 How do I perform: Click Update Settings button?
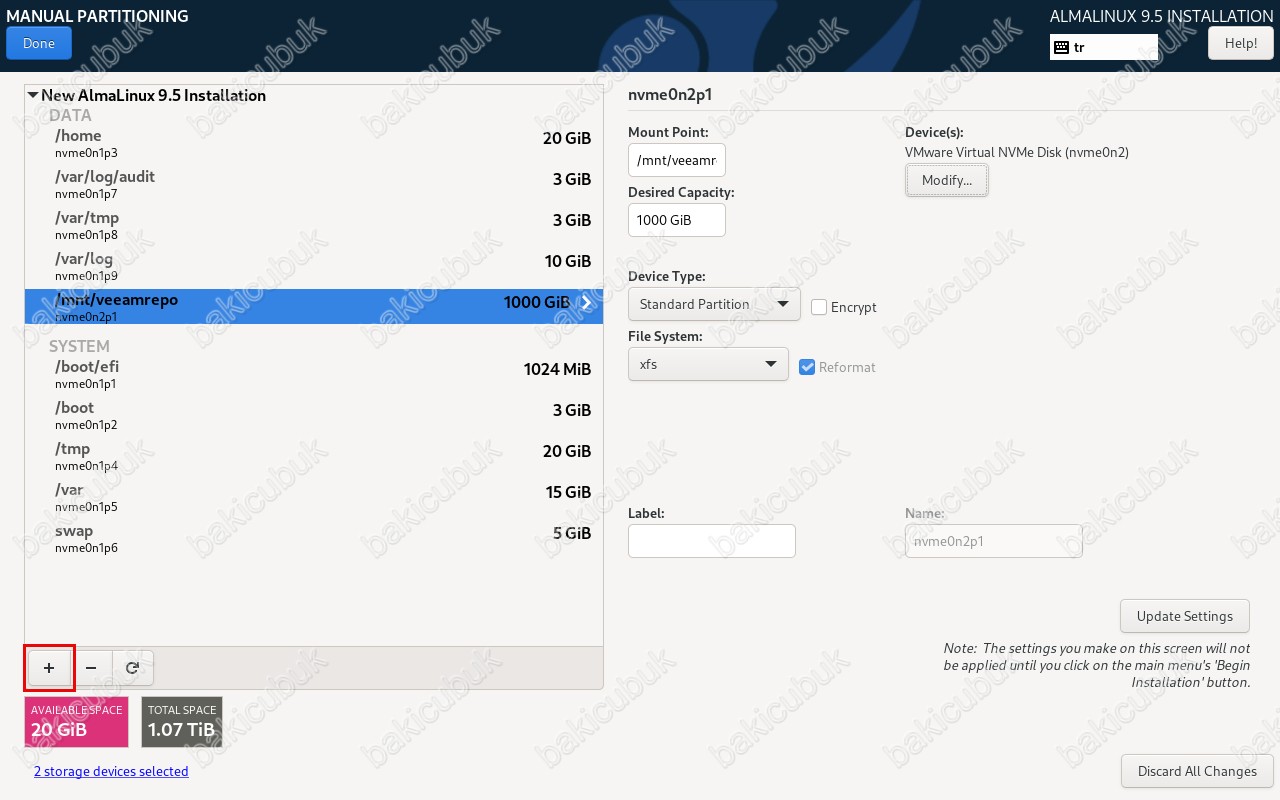coord(1185,616)
